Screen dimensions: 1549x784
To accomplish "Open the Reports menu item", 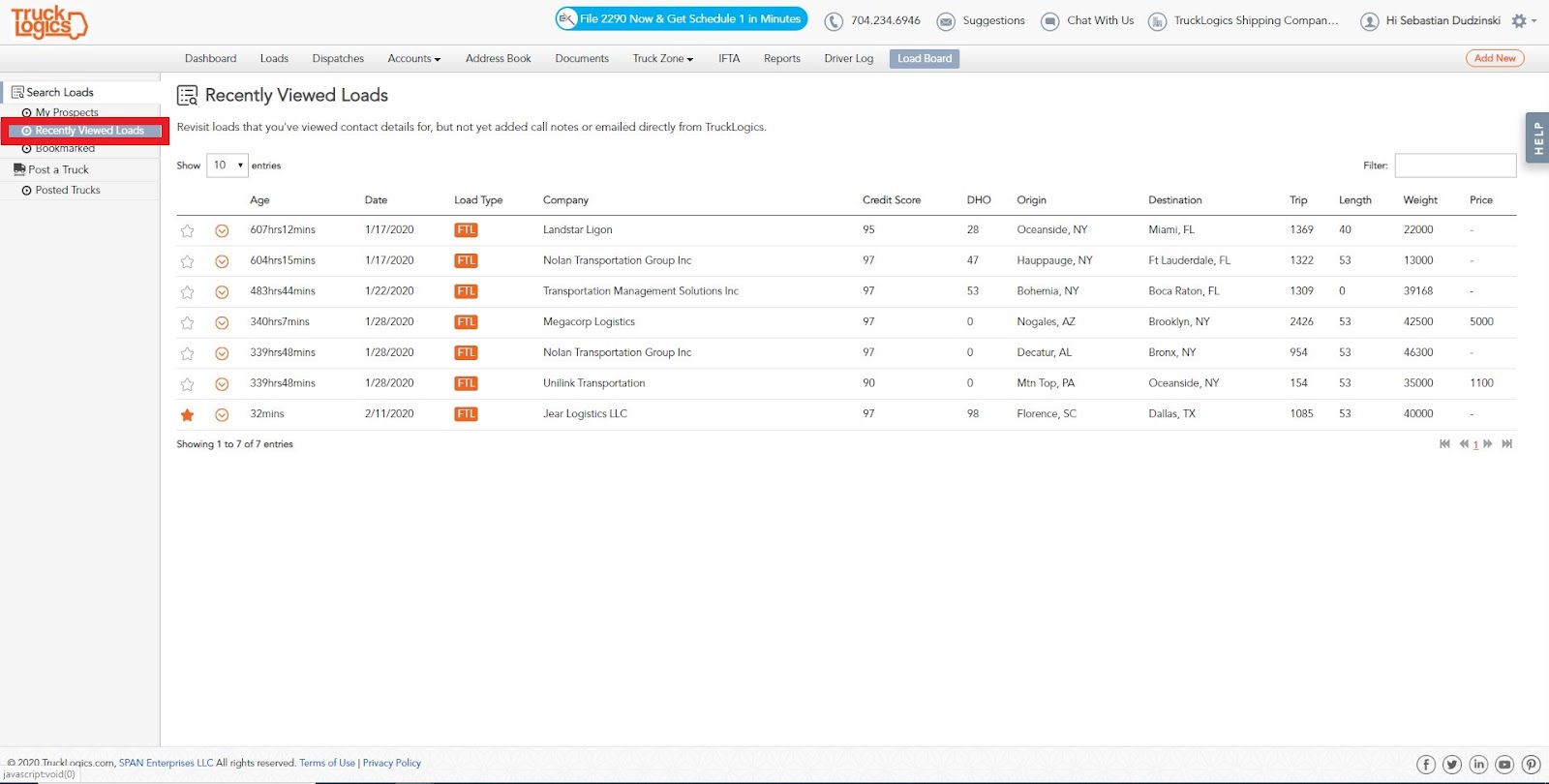I will pos(782,59).
